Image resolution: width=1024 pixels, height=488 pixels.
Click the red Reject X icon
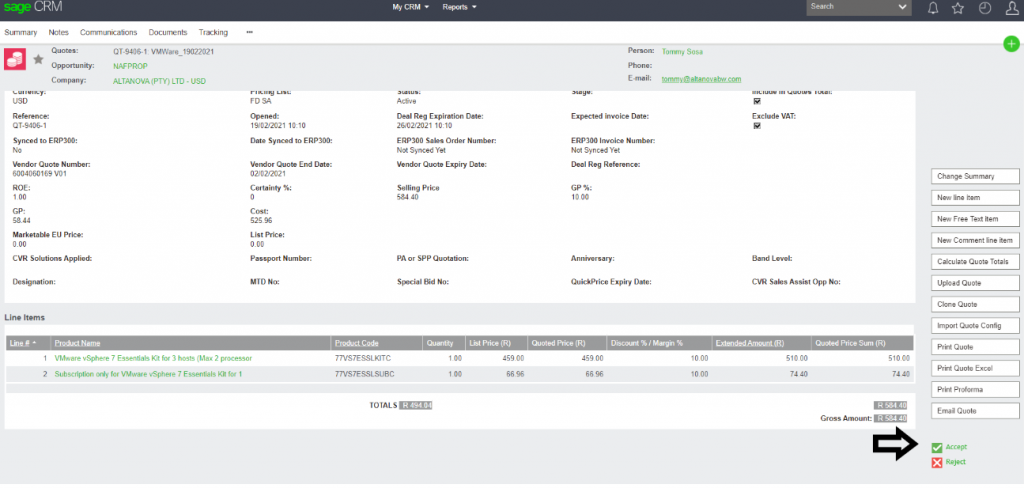(x=937, y=462)
